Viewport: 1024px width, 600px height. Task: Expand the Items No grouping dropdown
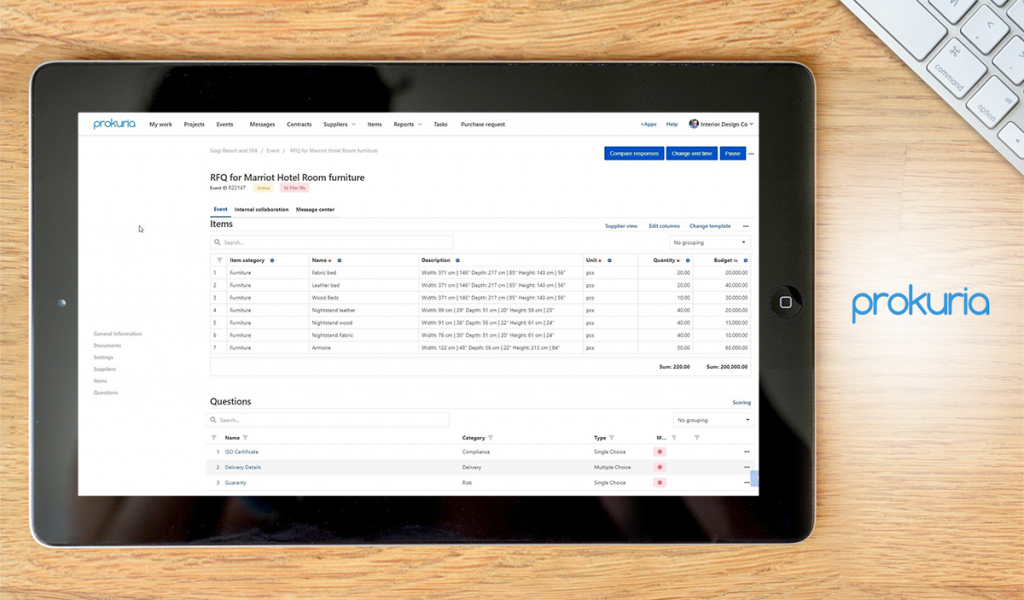coord(709,242)
